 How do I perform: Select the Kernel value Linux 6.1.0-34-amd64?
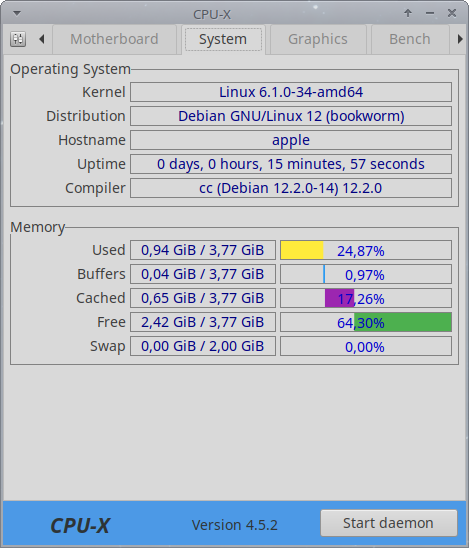tap(291, 92)
